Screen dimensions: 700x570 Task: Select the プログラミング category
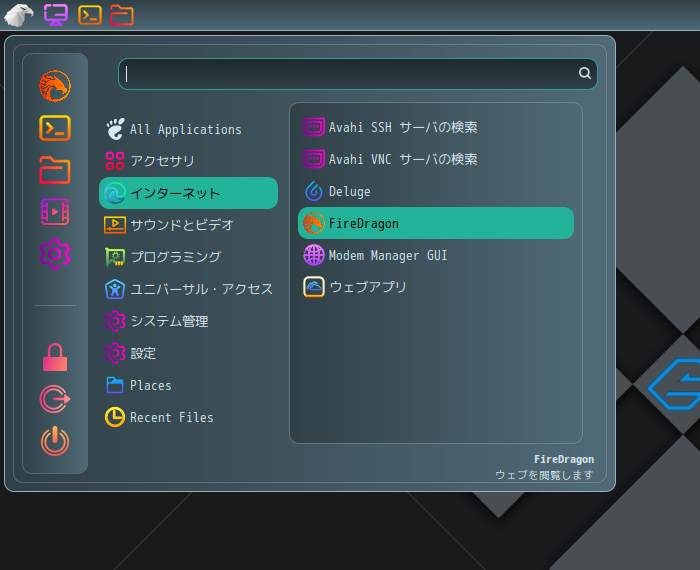tap(188, 257)
